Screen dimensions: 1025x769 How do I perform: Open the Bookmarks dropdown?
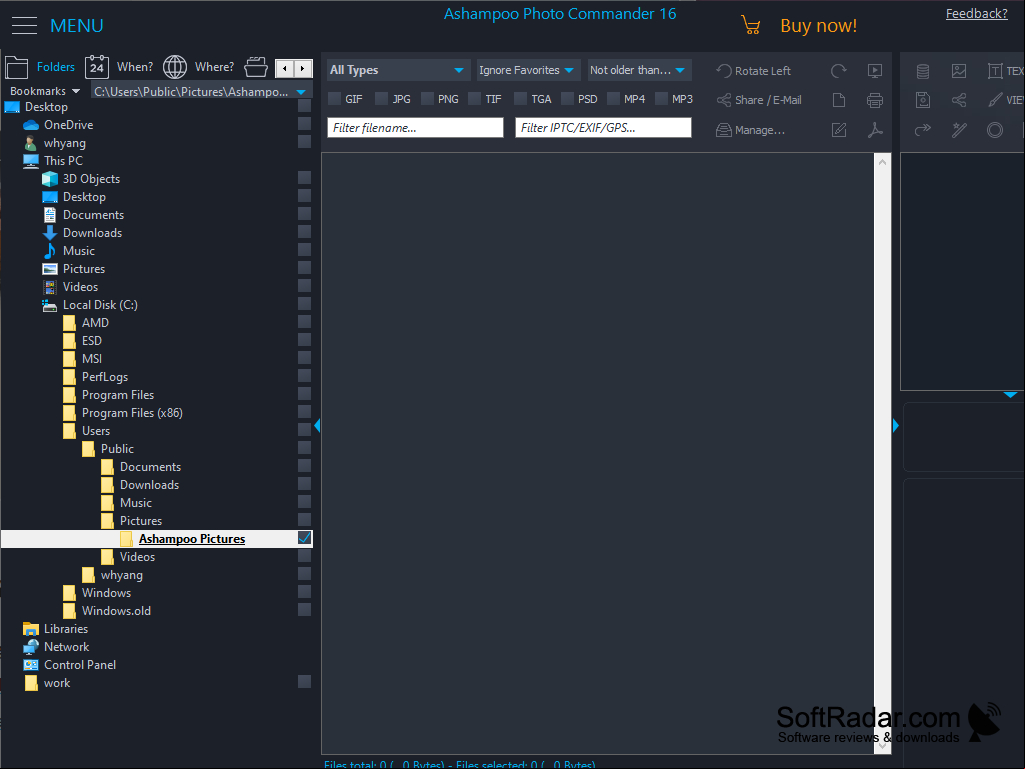pos(44,91)
